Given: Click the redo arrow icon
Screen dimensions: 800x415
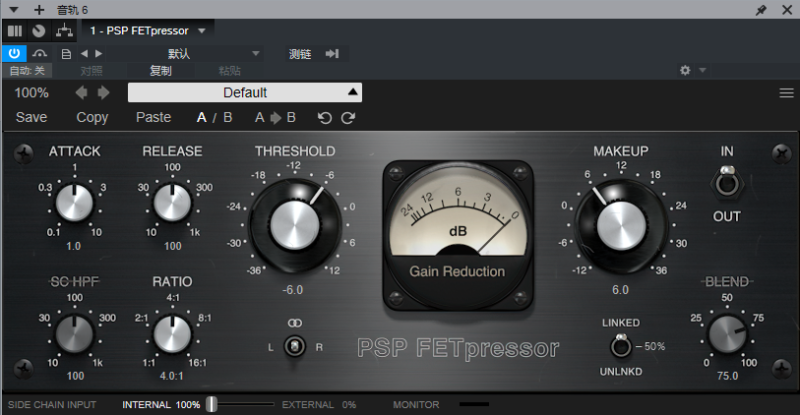Looking at the screenshot, I should 348,118.
